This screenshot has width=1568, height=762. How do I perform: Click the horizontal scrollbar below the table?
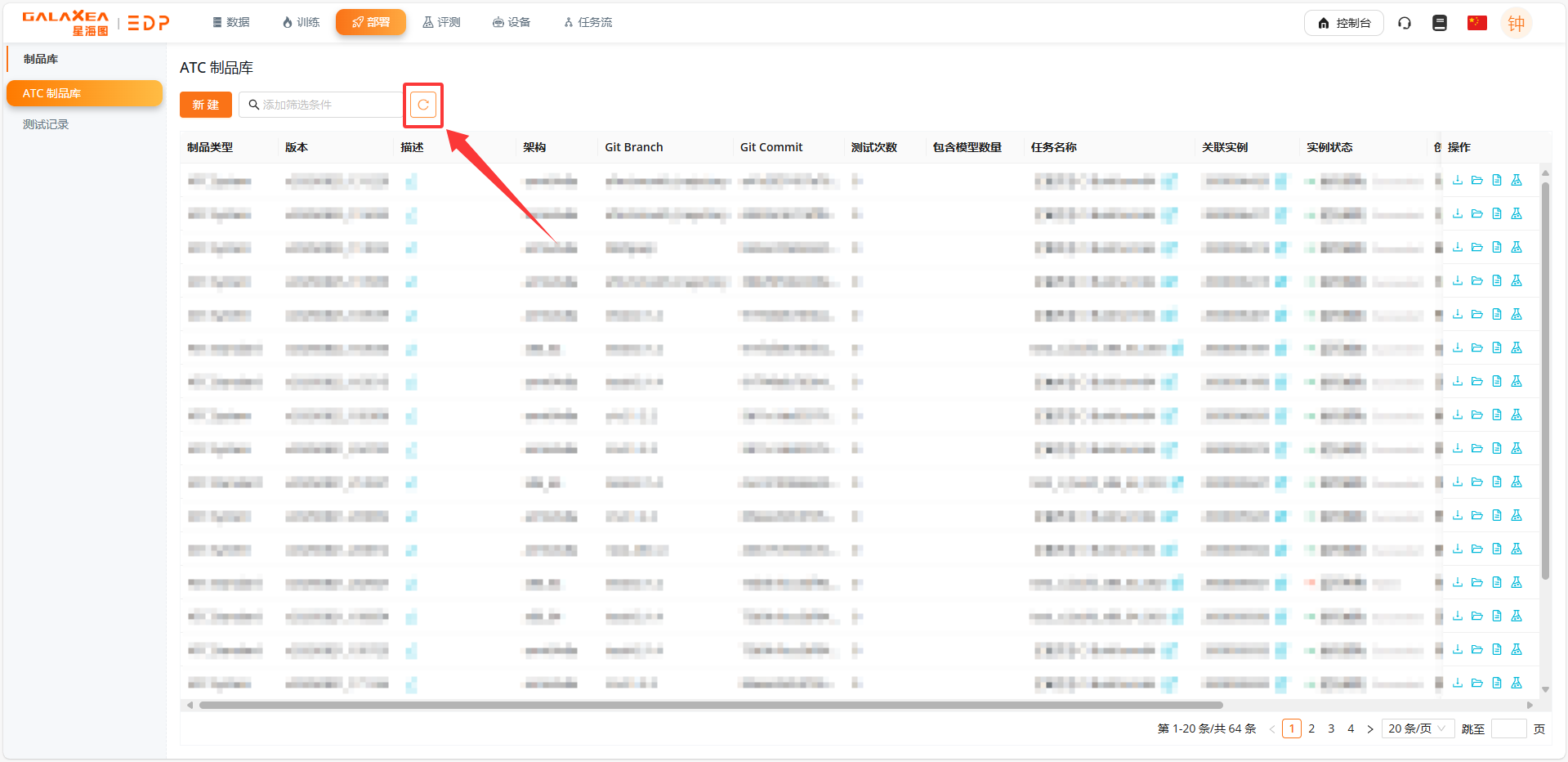711,705
